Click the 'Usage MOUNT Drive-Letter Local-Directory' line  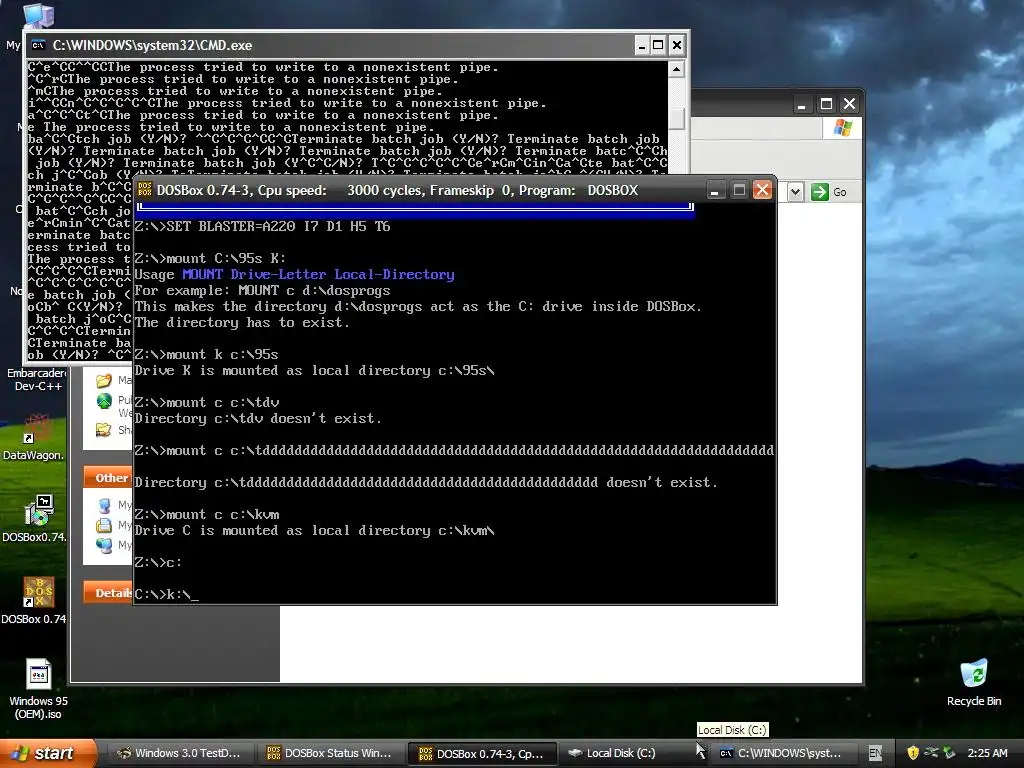294,274
